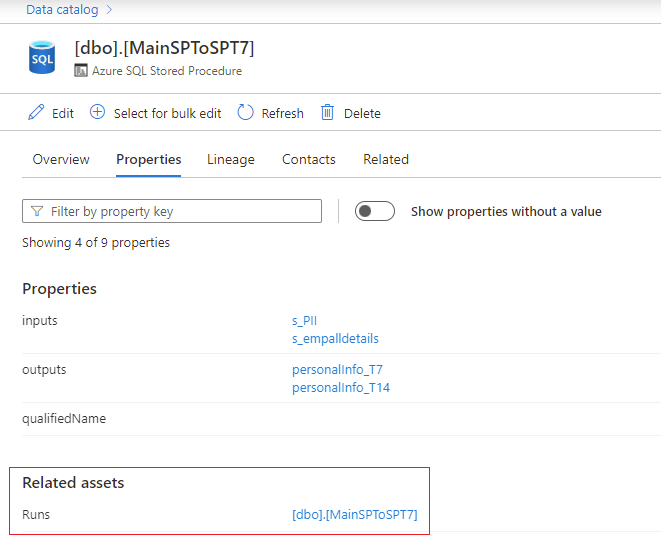Click the filter funnel icon
Image resolution: width=661 pixels, height=539 pixels.
37,211
